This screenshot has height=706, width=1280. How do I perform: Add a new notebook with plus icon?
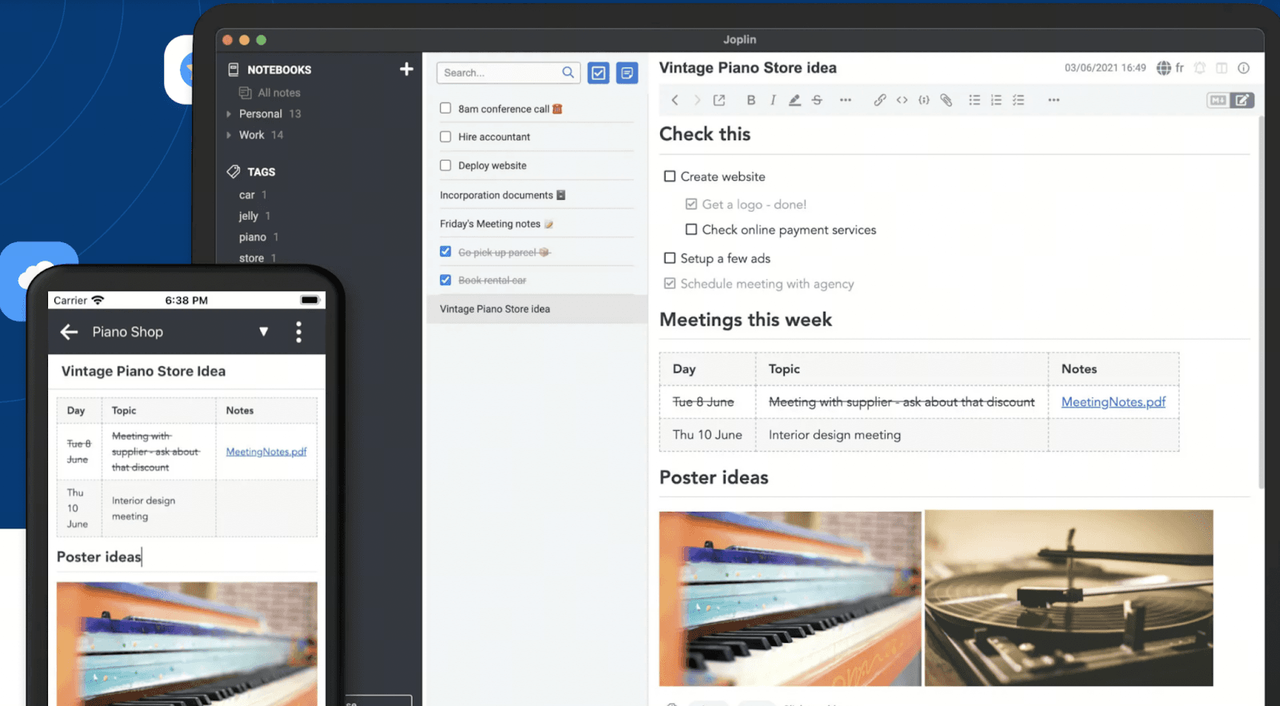(x=406, y=69)
